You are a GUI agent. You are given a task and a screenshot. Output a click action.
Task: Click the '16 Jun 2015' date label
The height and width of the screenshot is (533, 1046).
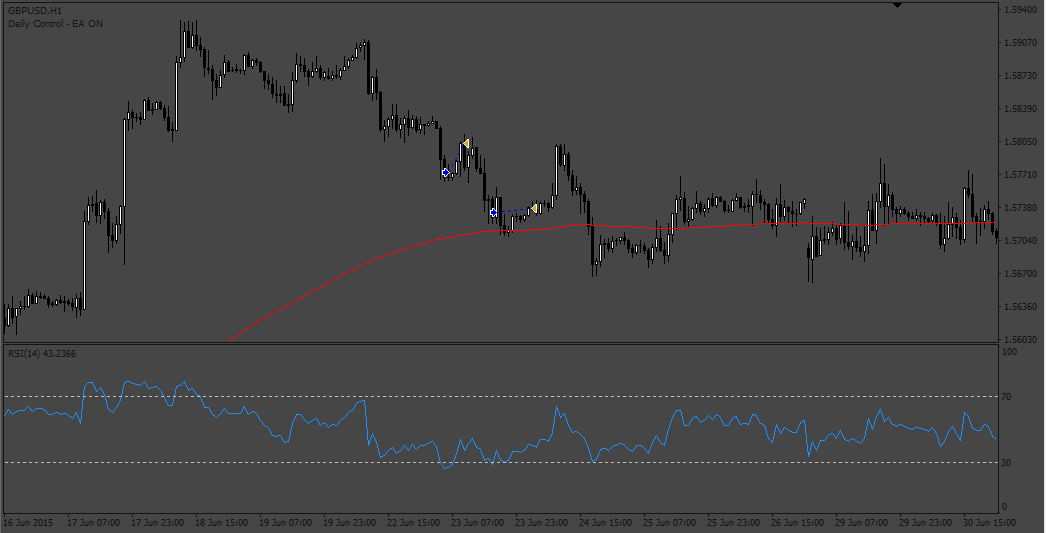[28, 523]
